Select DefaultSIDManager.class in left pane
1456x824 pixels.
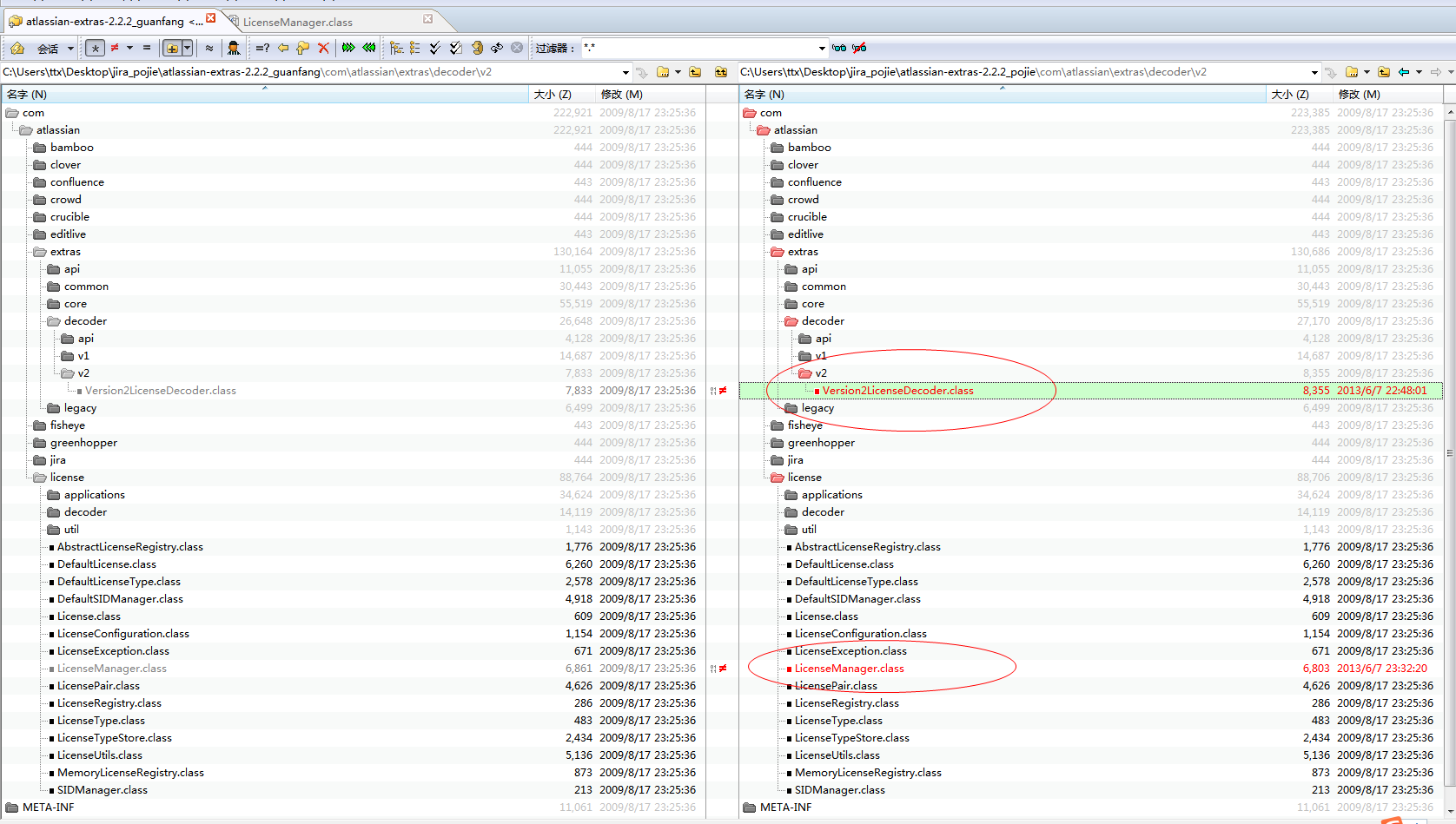(x=120, y=599)
